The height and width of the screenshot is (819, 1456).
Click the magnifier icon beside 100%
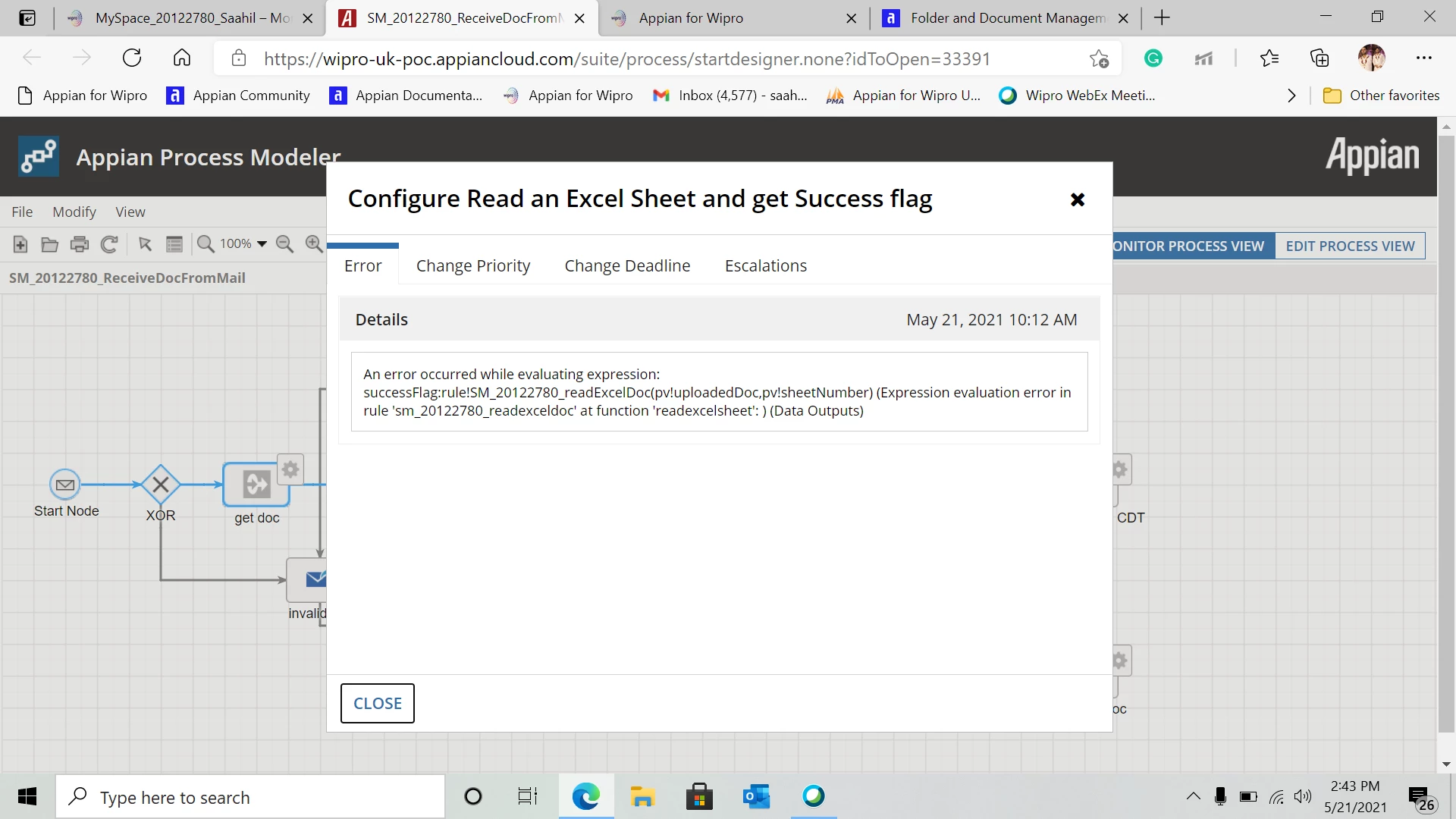206,244
